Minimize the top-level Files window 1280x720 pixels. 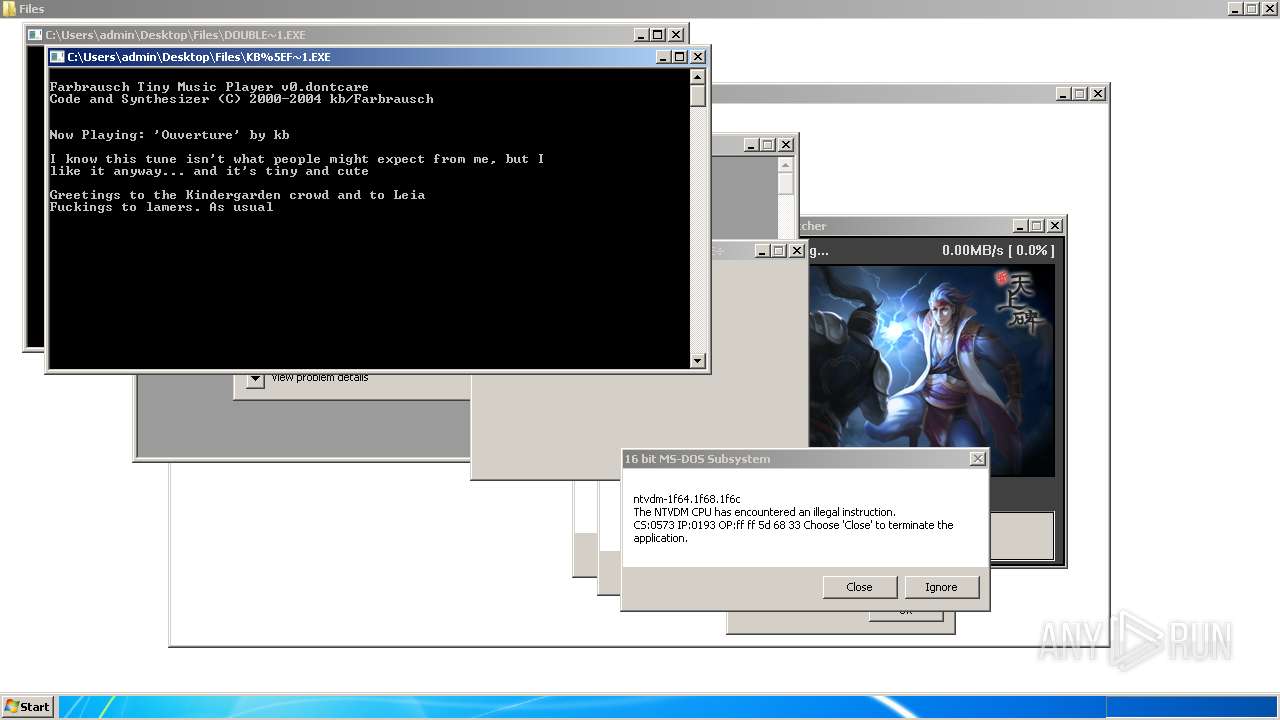click(1236, 8)
